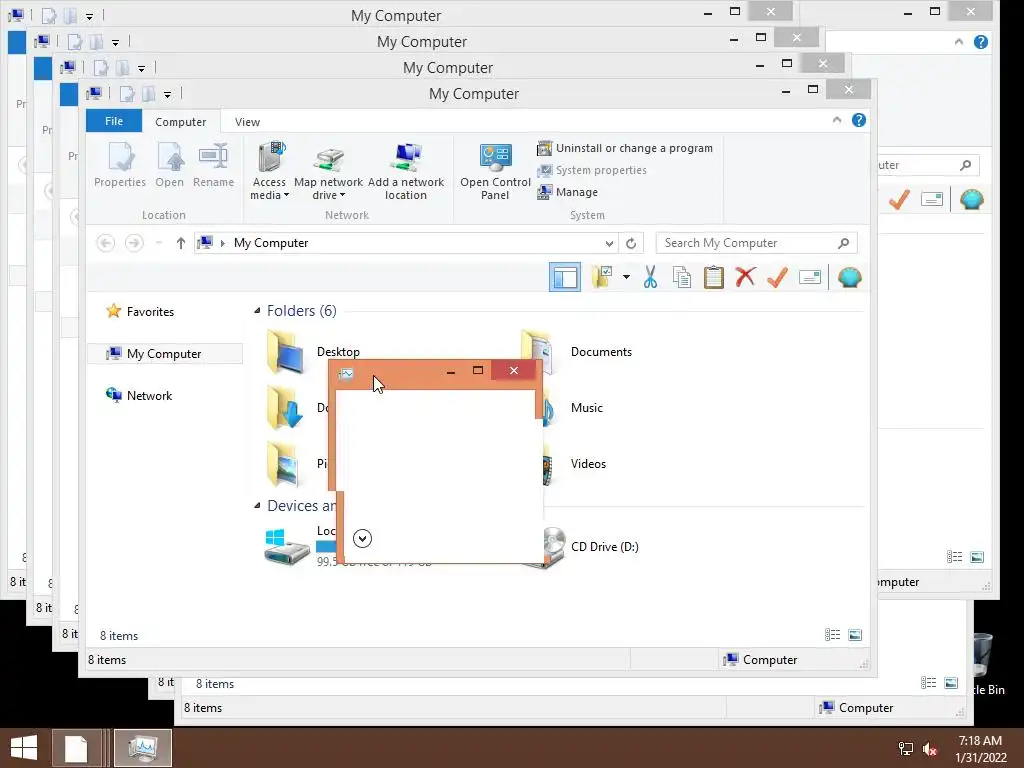Screen dimensions: 1024x768
Task: Select the Music folder
Action: (x=586, y=408)
